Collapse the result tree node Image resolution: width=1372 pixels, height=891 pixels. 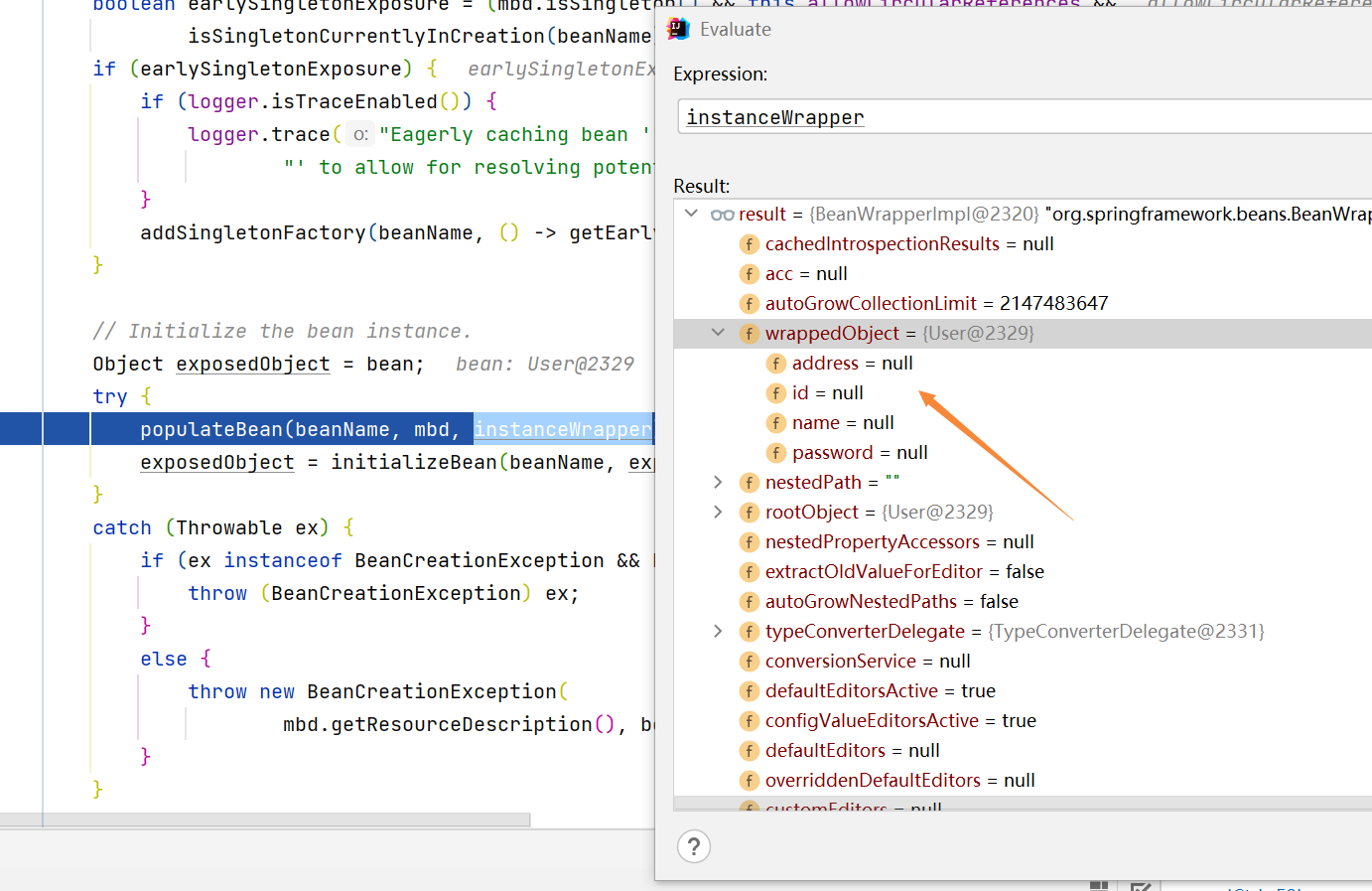[691, 213]
